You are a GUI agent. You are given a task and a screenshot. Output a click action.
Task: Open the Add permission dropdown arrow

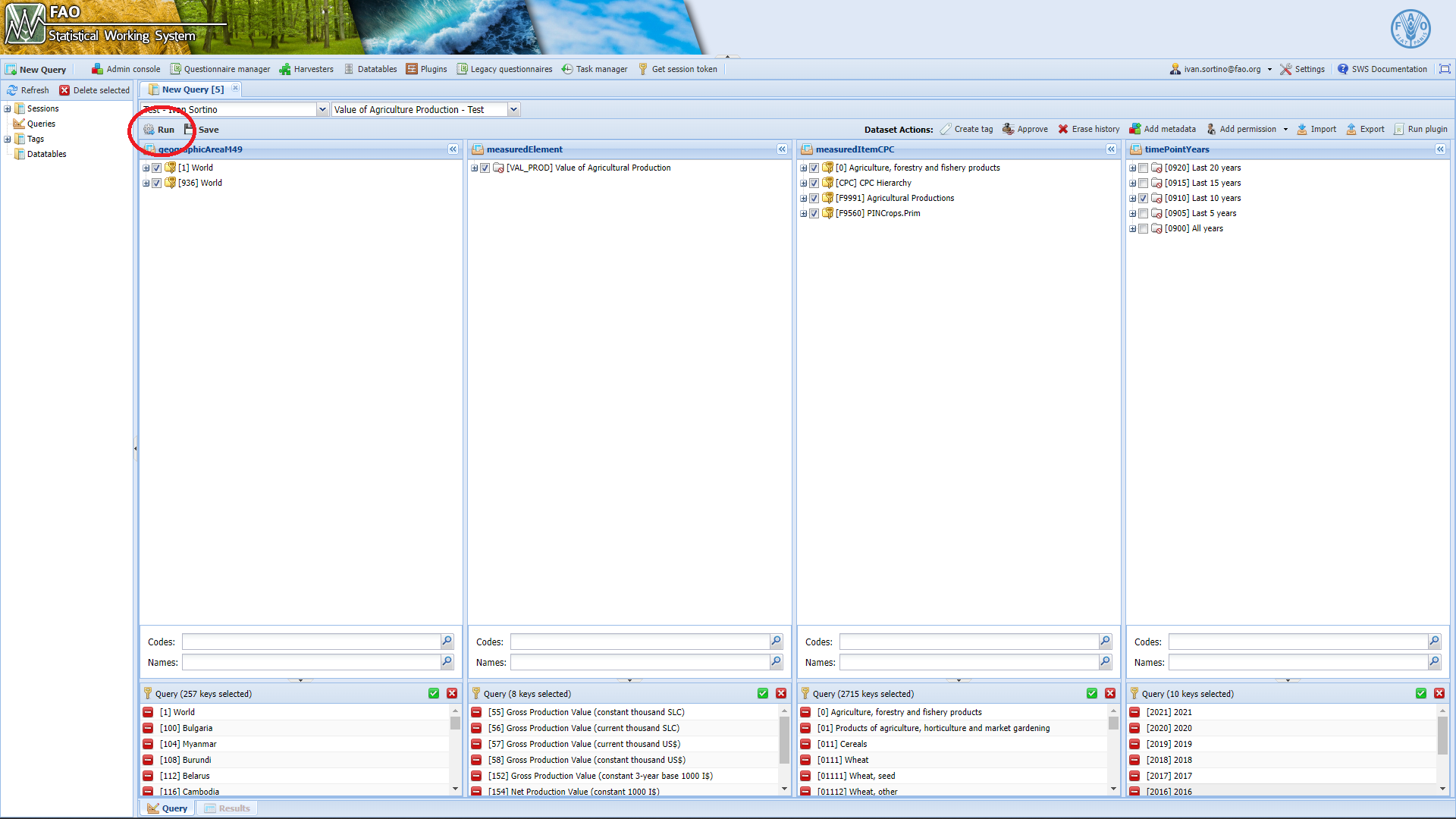[x=1285, y=130]
